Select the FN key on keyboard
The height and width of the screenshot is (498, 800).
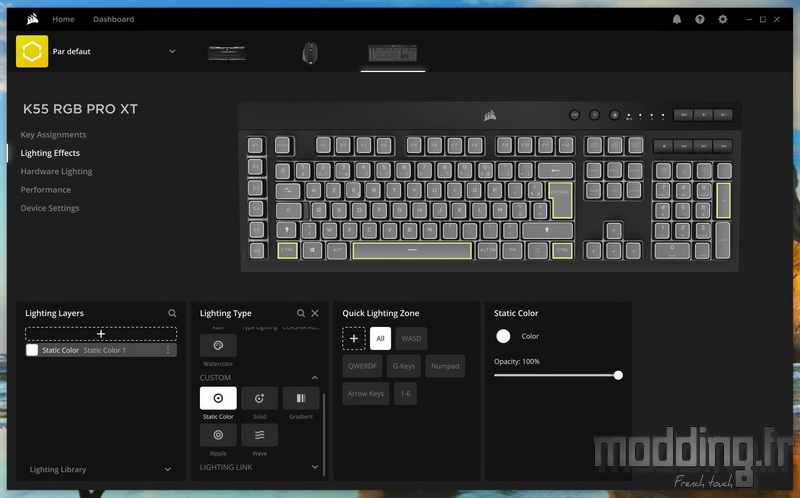point(512,251)
